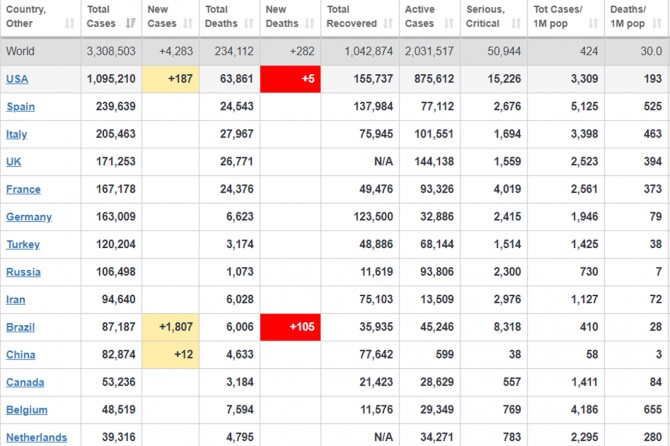Open the France country link
Screen dimensions: 670x446
pos(23,189)
